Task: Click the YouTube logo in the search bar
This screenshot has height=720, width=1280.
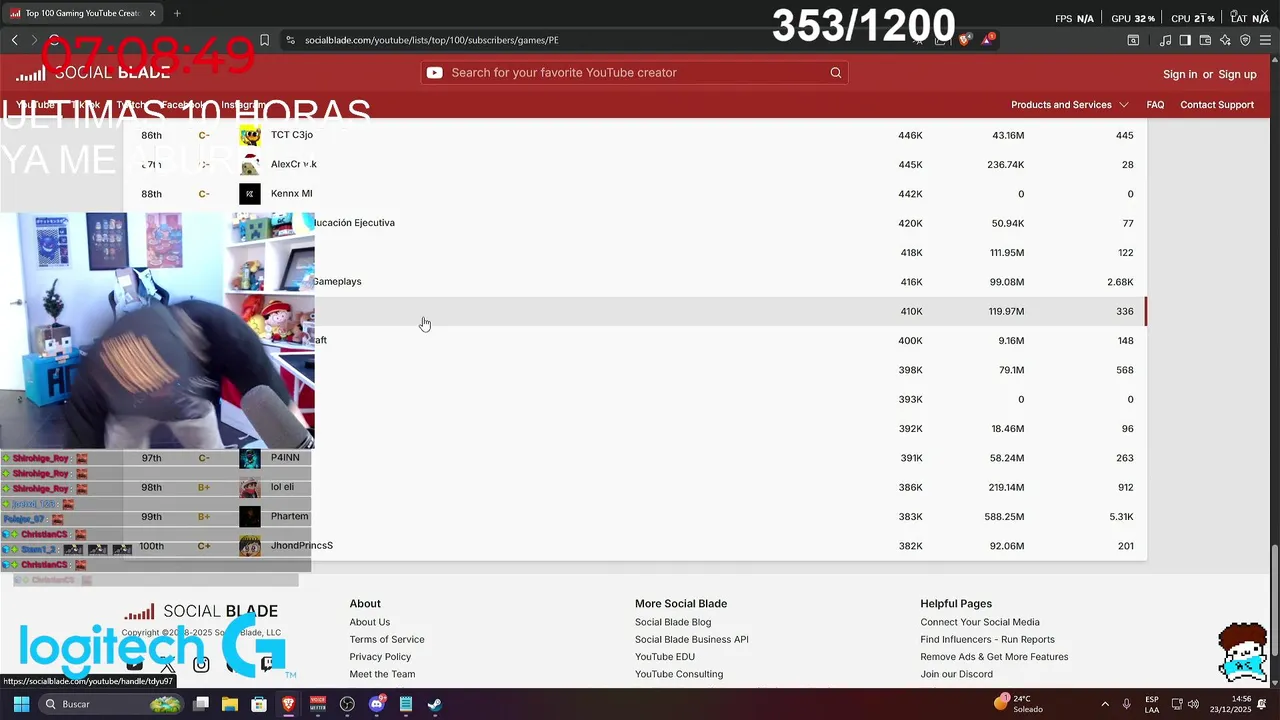Action: click(434, 72)
